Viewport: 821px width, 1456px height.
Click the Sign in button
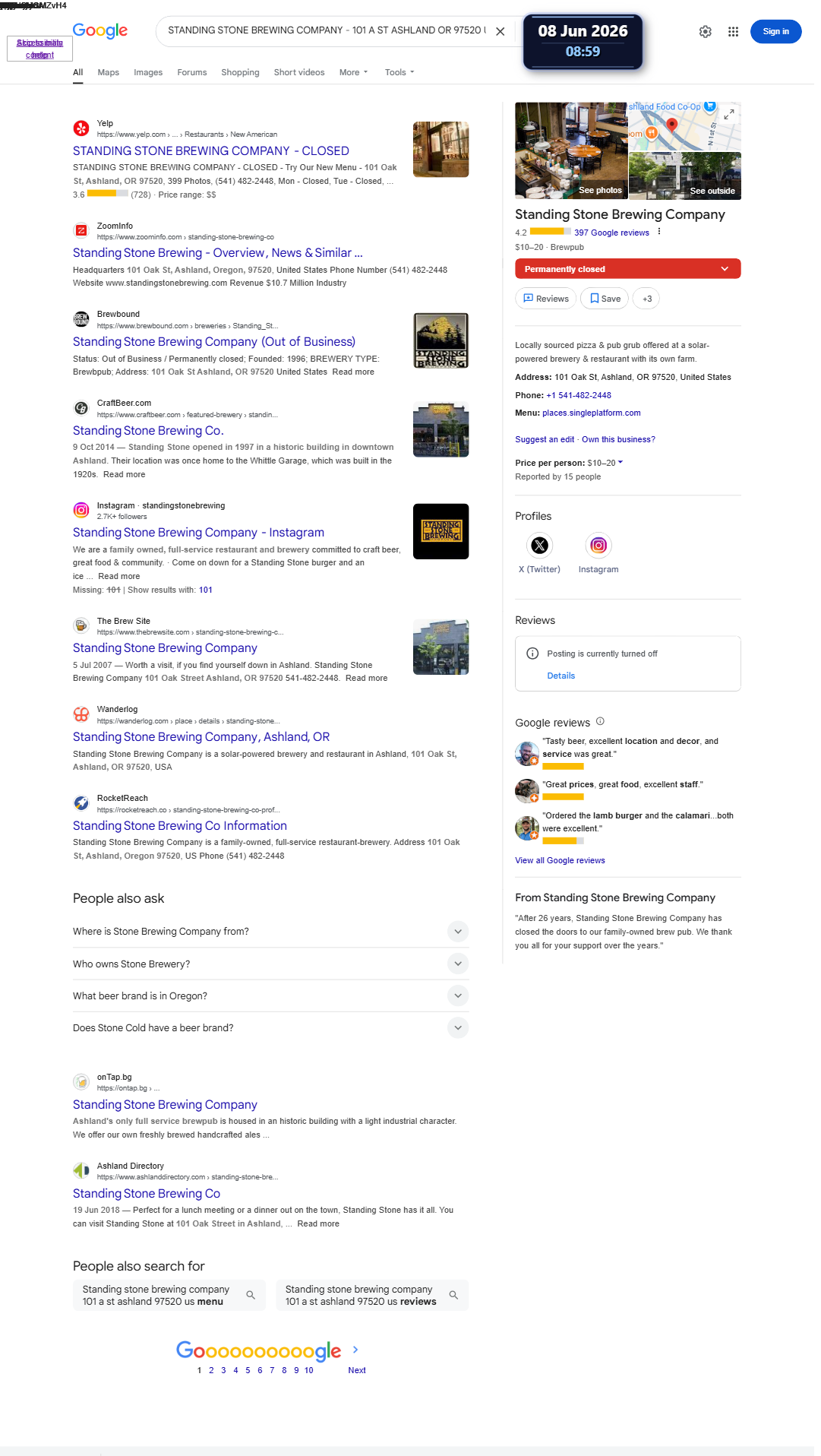click(775, 31)
